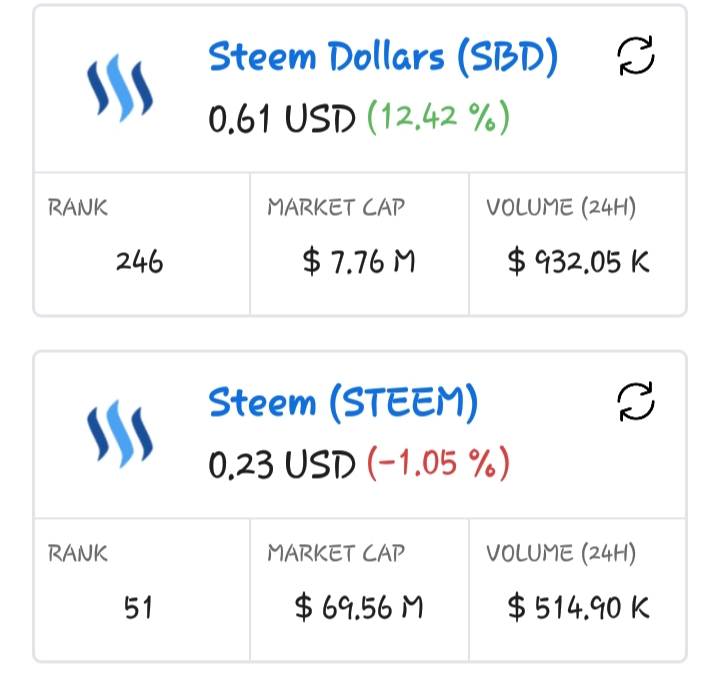Click the green 12.42 % change
The width and height of the screenshot is (720, 691).
tap(439, 117)
